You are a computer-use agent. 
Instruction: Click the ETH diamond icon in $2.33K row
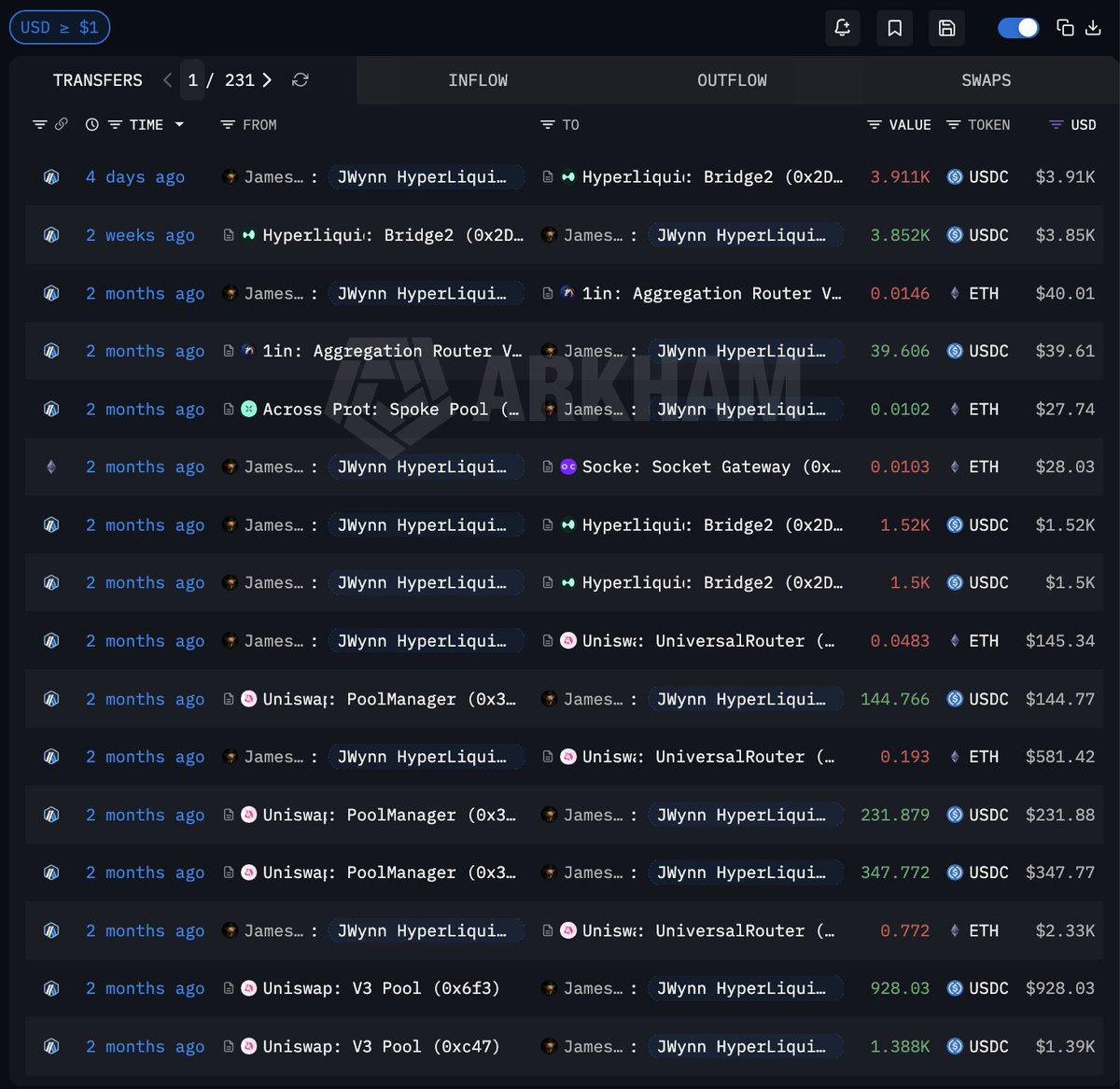[x=955, y=930]
